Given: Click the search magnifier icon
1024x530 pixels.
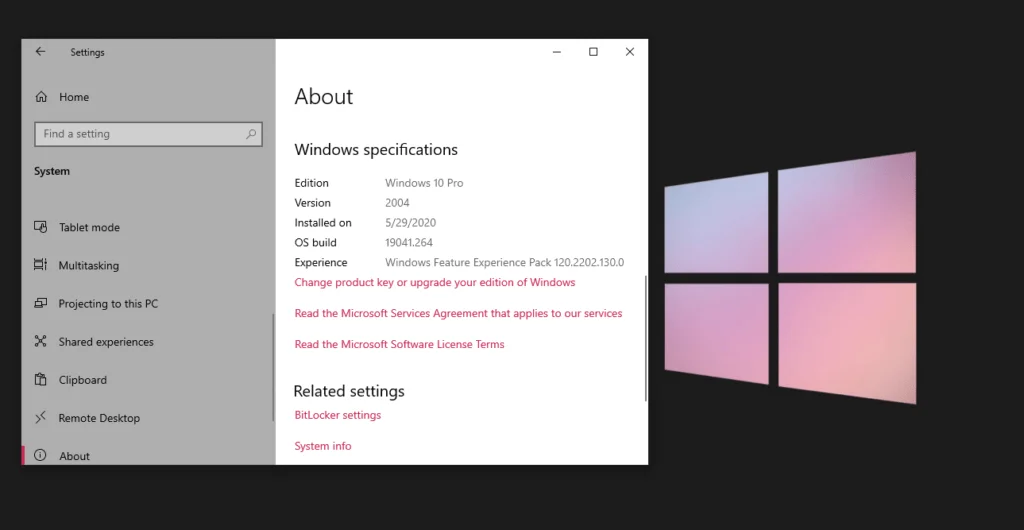Looking at the screenshot, I should [x=251, y=134].
